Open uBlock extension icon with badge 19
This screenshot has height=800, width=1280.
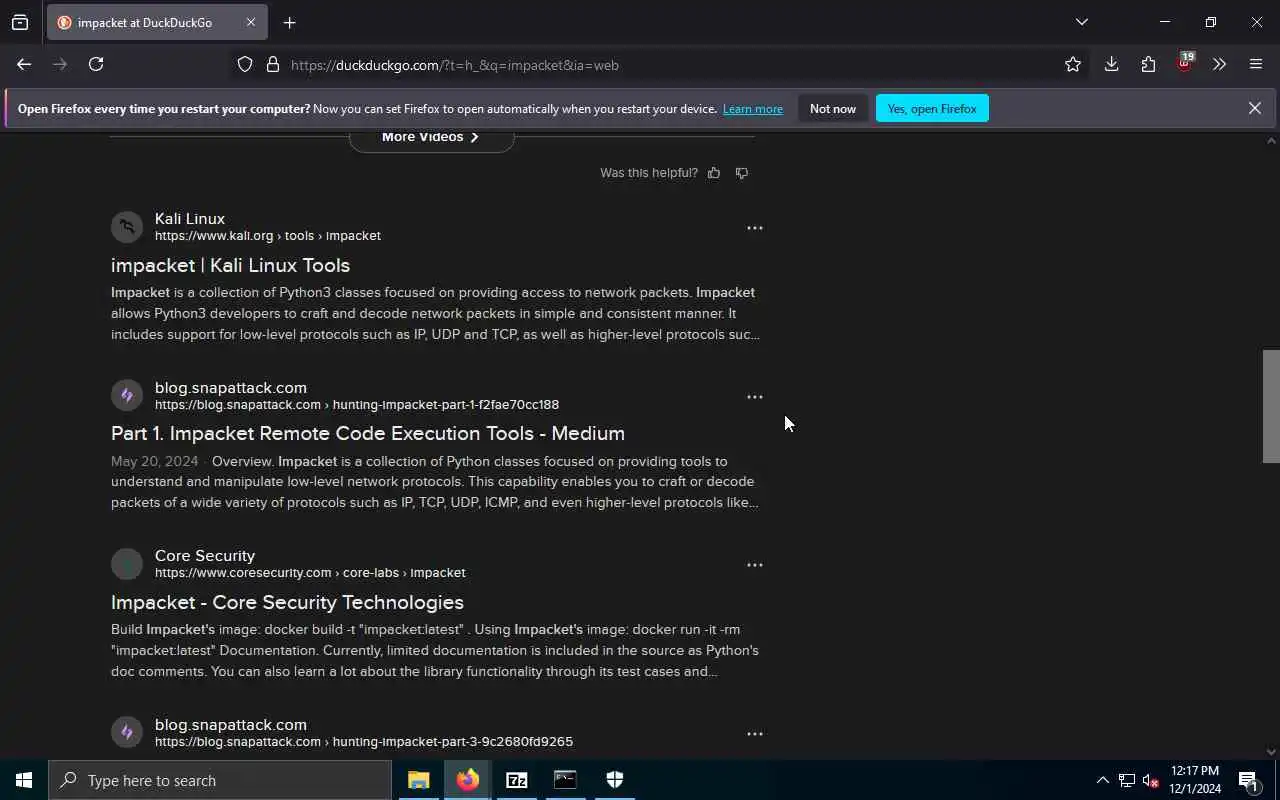coord(1185,63)
